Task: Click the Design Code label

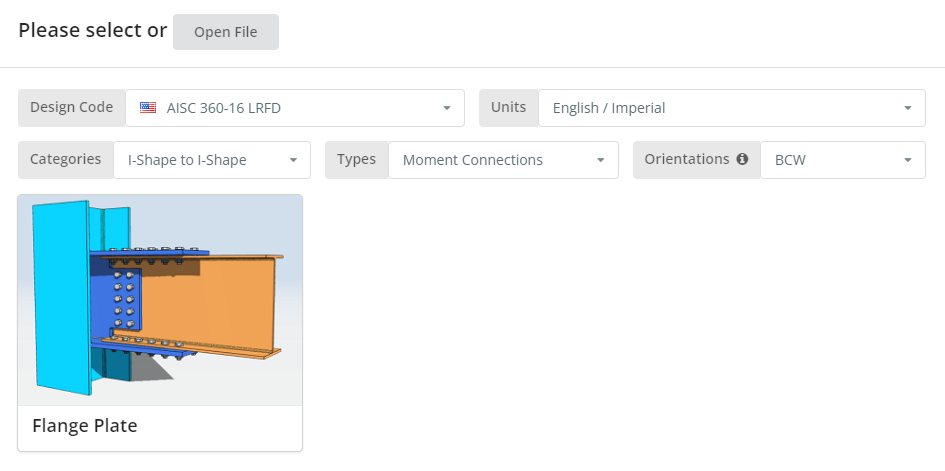Action: (72, 107)
